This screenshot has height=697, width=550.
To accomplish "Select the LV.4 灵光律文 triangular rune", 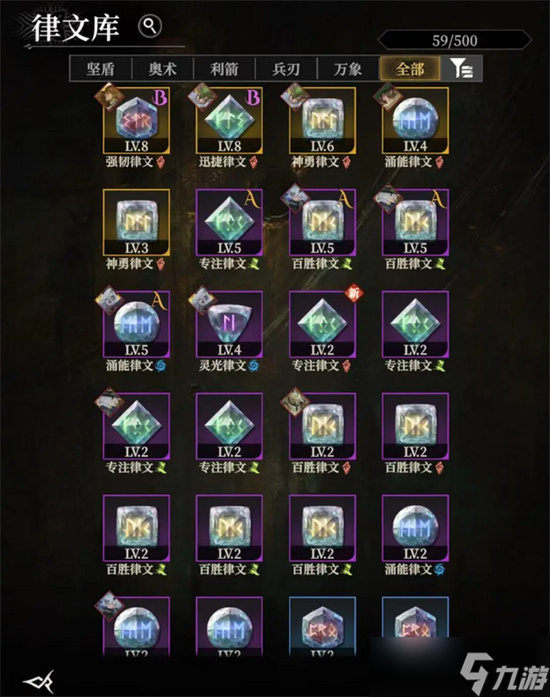I will point(229,324).
